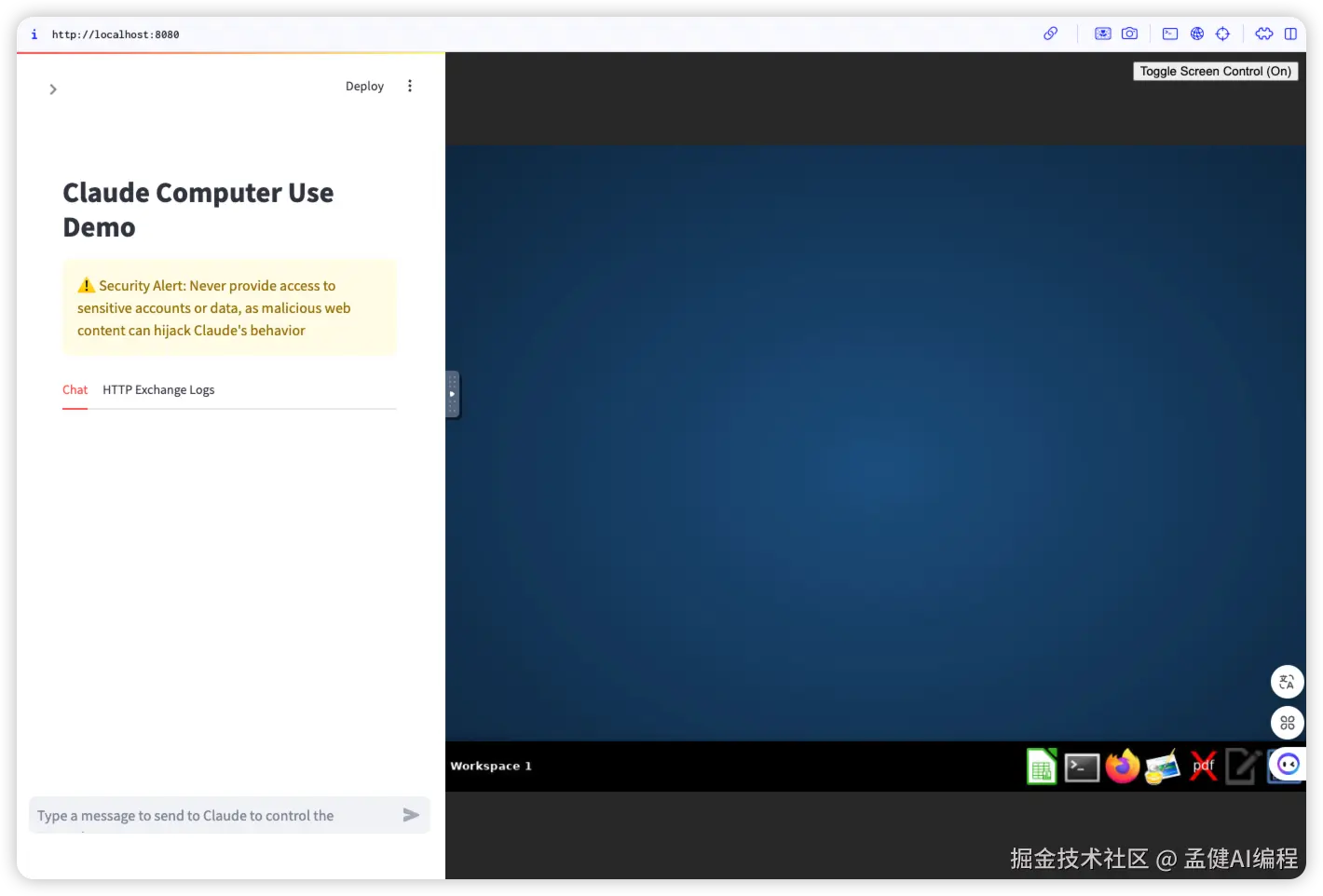Click the localhost:8080 address field
The image size is (1323, 896).
(x=116, y=34)
